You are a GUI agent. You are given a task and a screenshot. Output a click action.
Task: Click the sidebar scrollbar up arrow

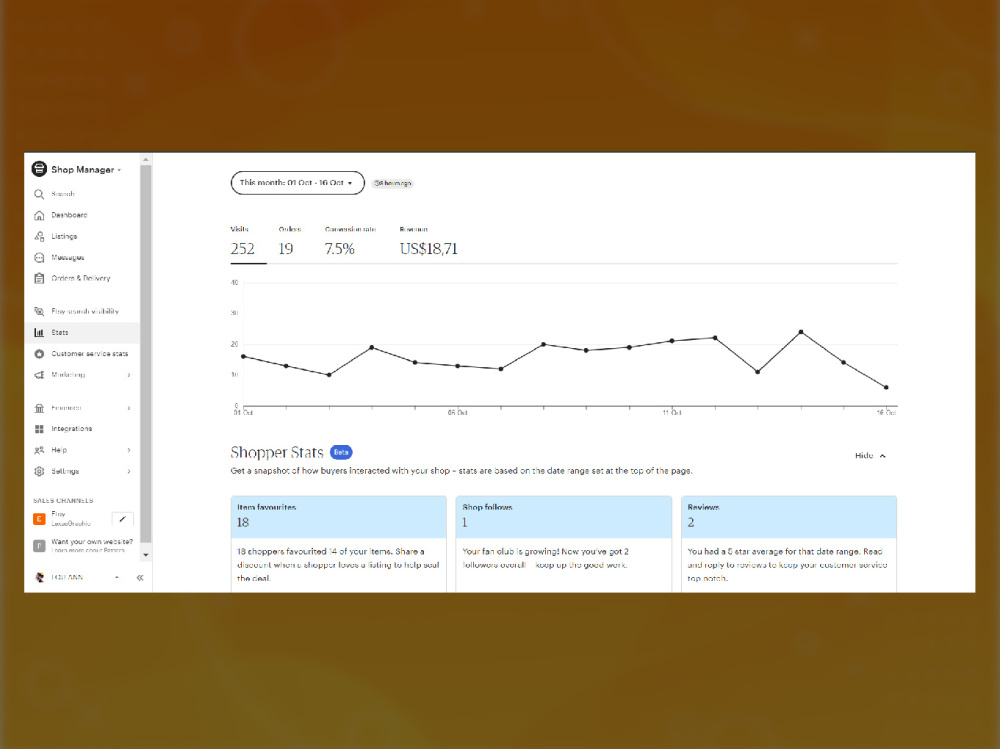pos(145,159)
